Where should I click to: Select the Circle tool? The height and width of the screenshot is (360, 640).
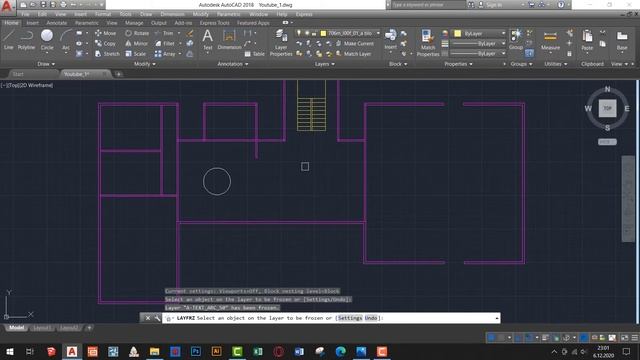pos(47,40)
